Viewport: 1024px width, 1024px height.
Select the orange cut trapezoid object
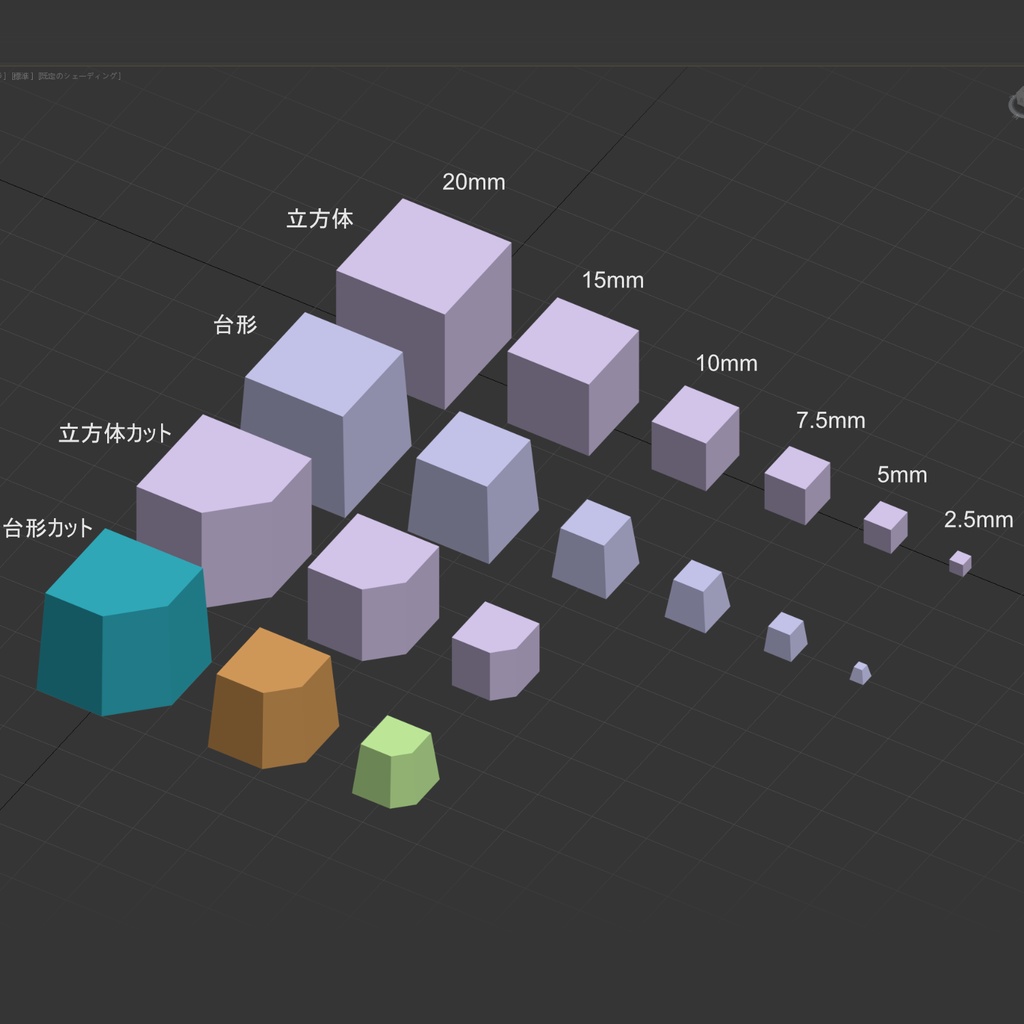tap(274, 698)
